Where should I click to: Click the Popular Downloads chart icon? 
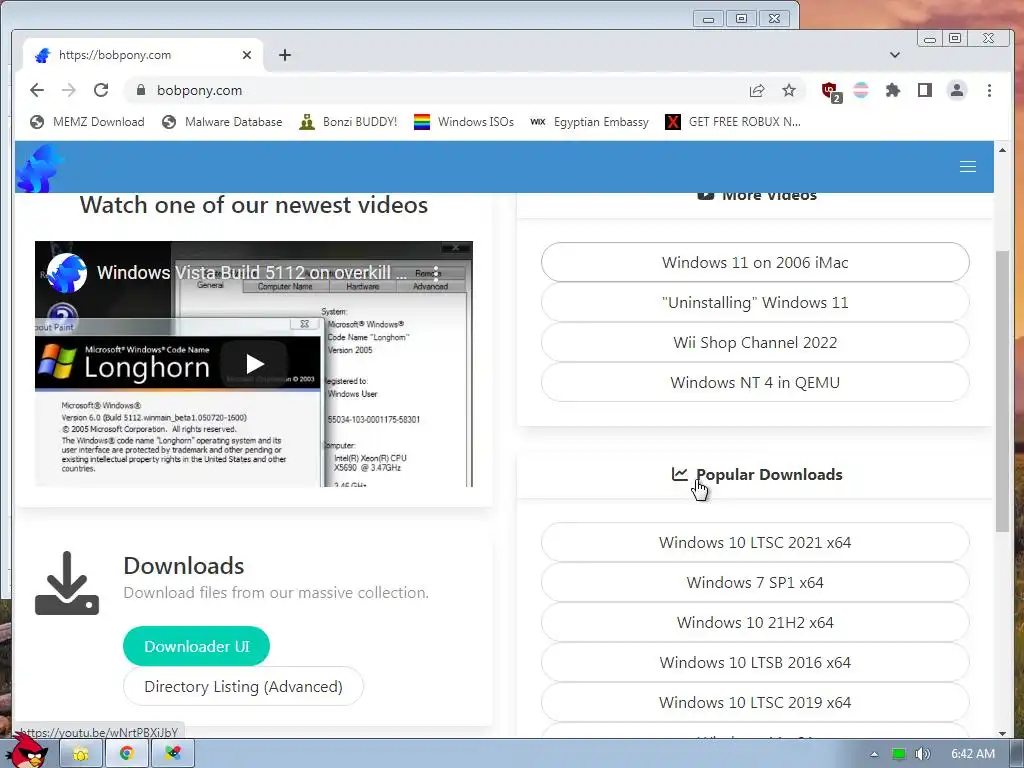pos(679,474)
